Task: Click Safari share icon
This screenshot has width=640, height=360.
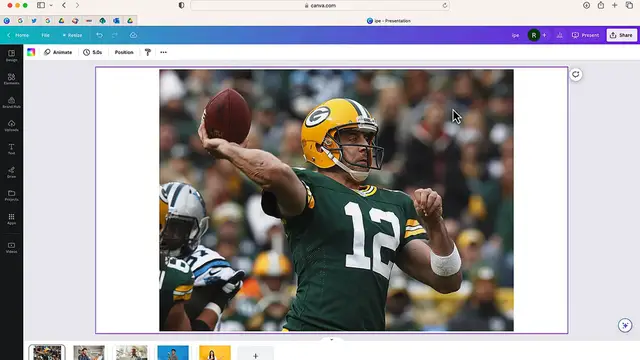Action: (601, 5)
